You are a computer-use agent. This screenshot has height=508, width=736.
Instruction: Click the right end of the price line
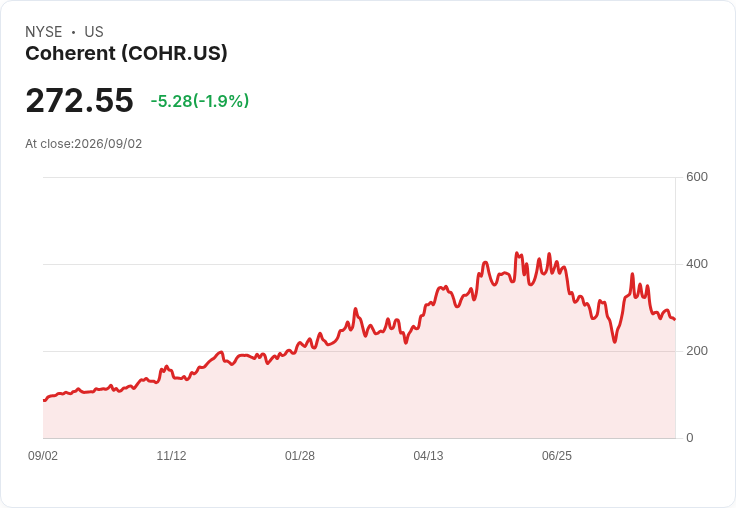tap(675, 319)
